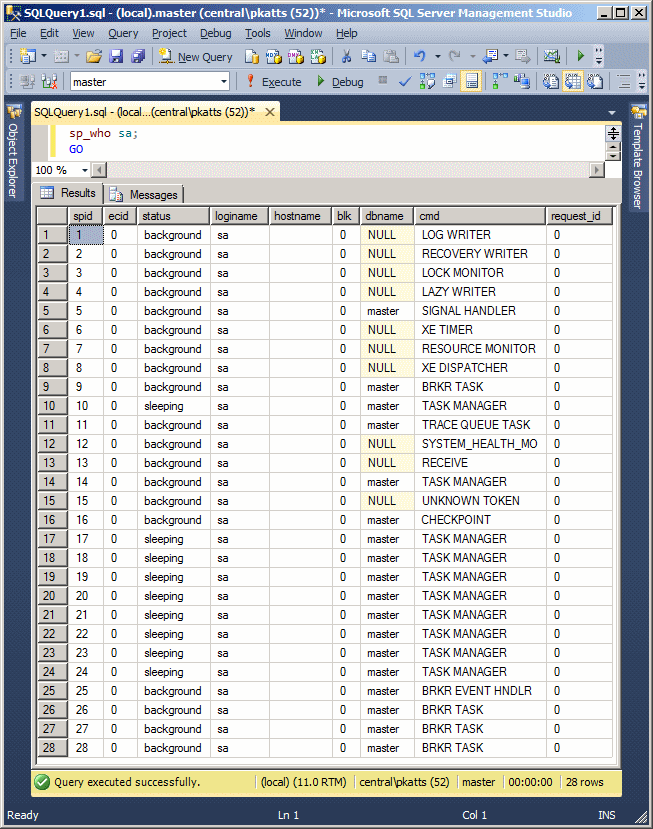Click the Paste toolbar icon
The width and height of the screenshot is (653, 829).
(391, 56)
